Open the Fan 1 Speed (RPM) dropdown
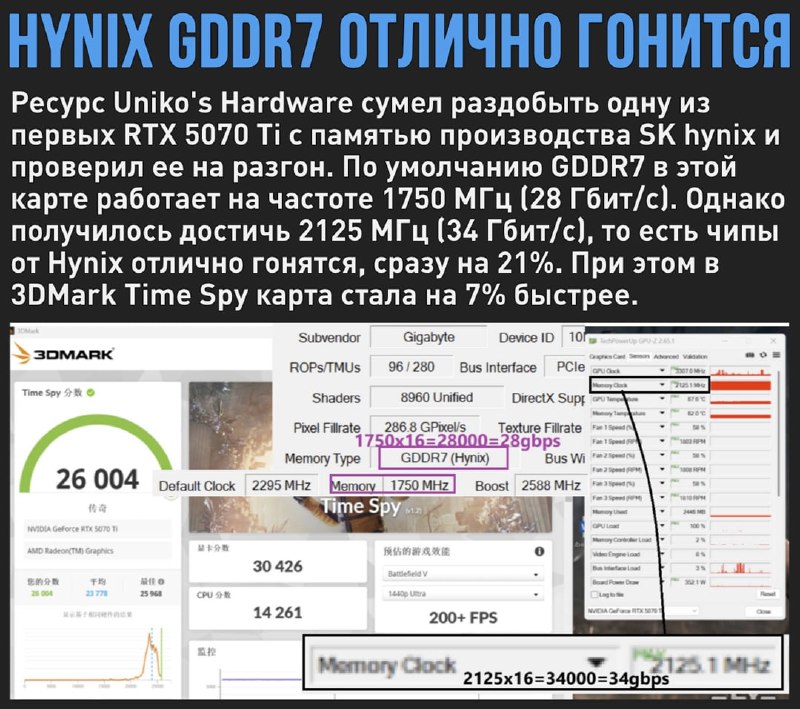This screenshot has height=709, width=800. (662, 441)
